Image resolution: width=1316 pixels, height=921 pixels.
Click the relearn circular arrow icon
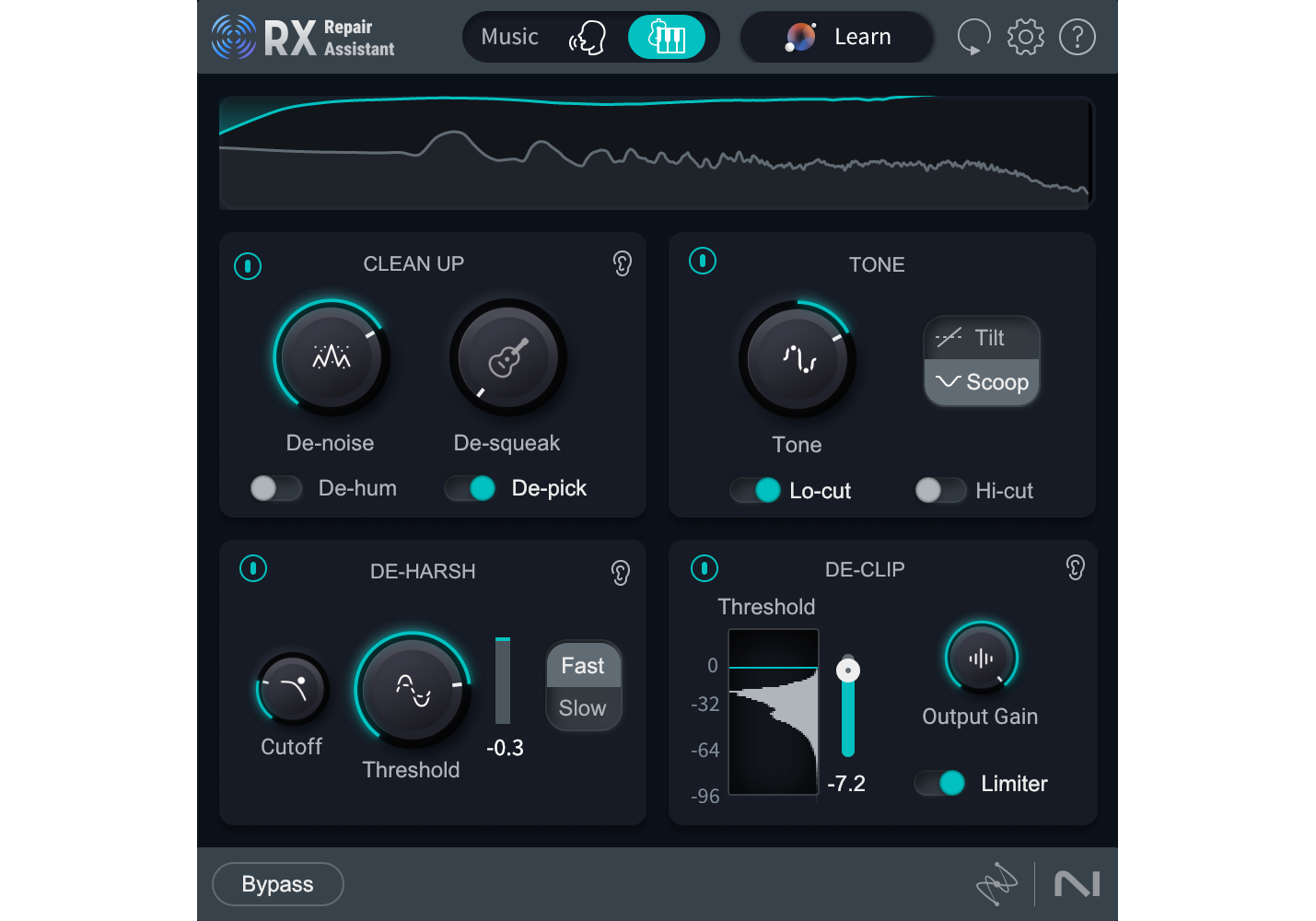tap(973, 38)
